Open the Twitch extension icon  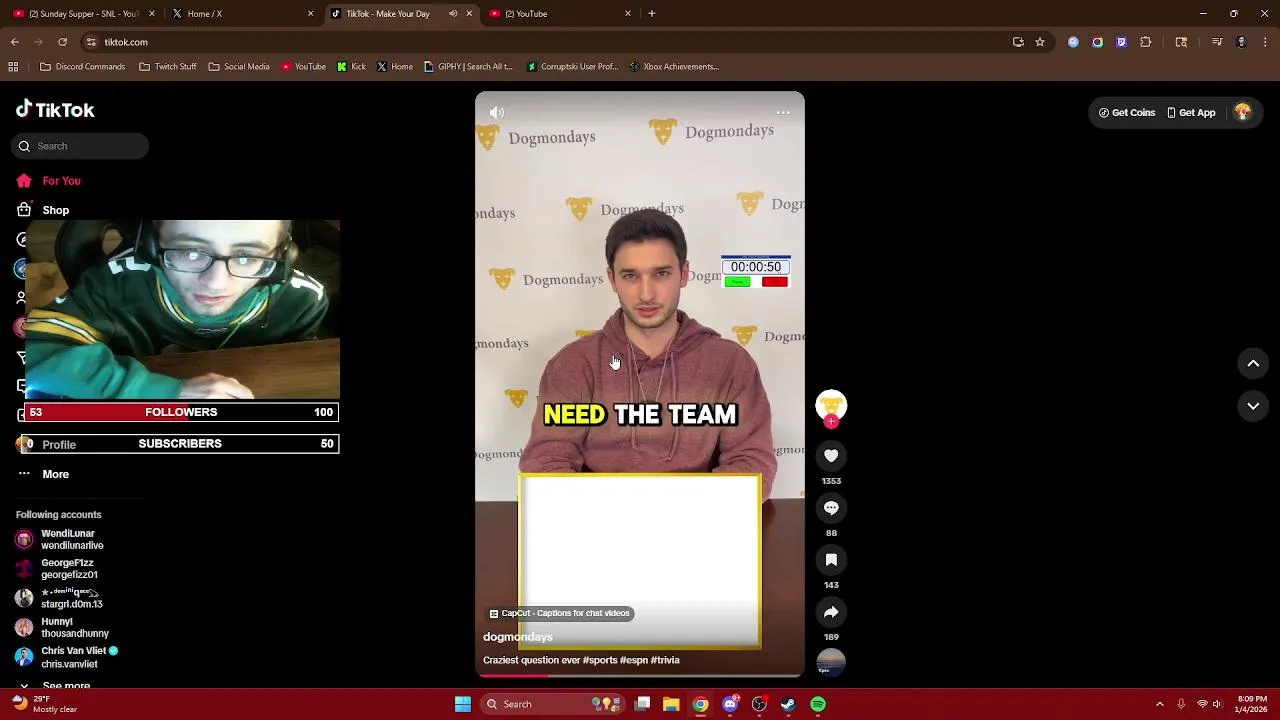click(x=1121, y=42)
